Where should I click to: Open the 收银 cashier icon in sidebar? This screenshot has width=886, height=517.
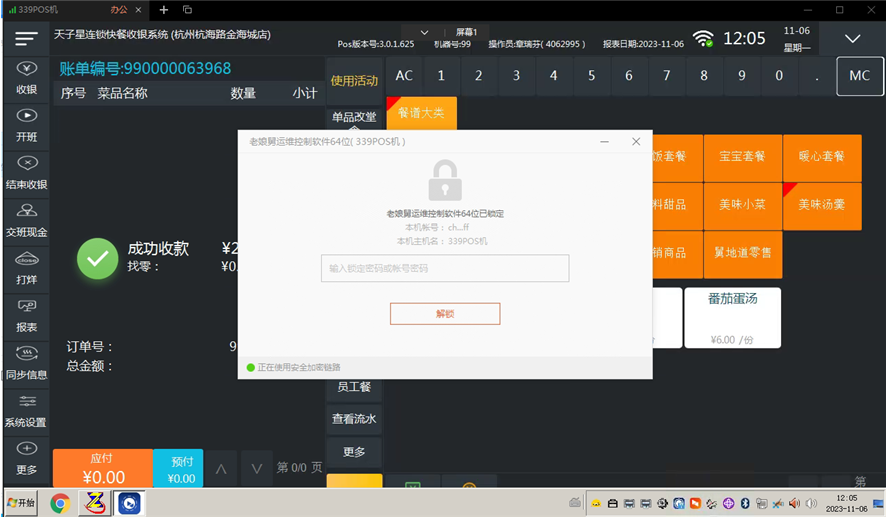tap(27, 78)
